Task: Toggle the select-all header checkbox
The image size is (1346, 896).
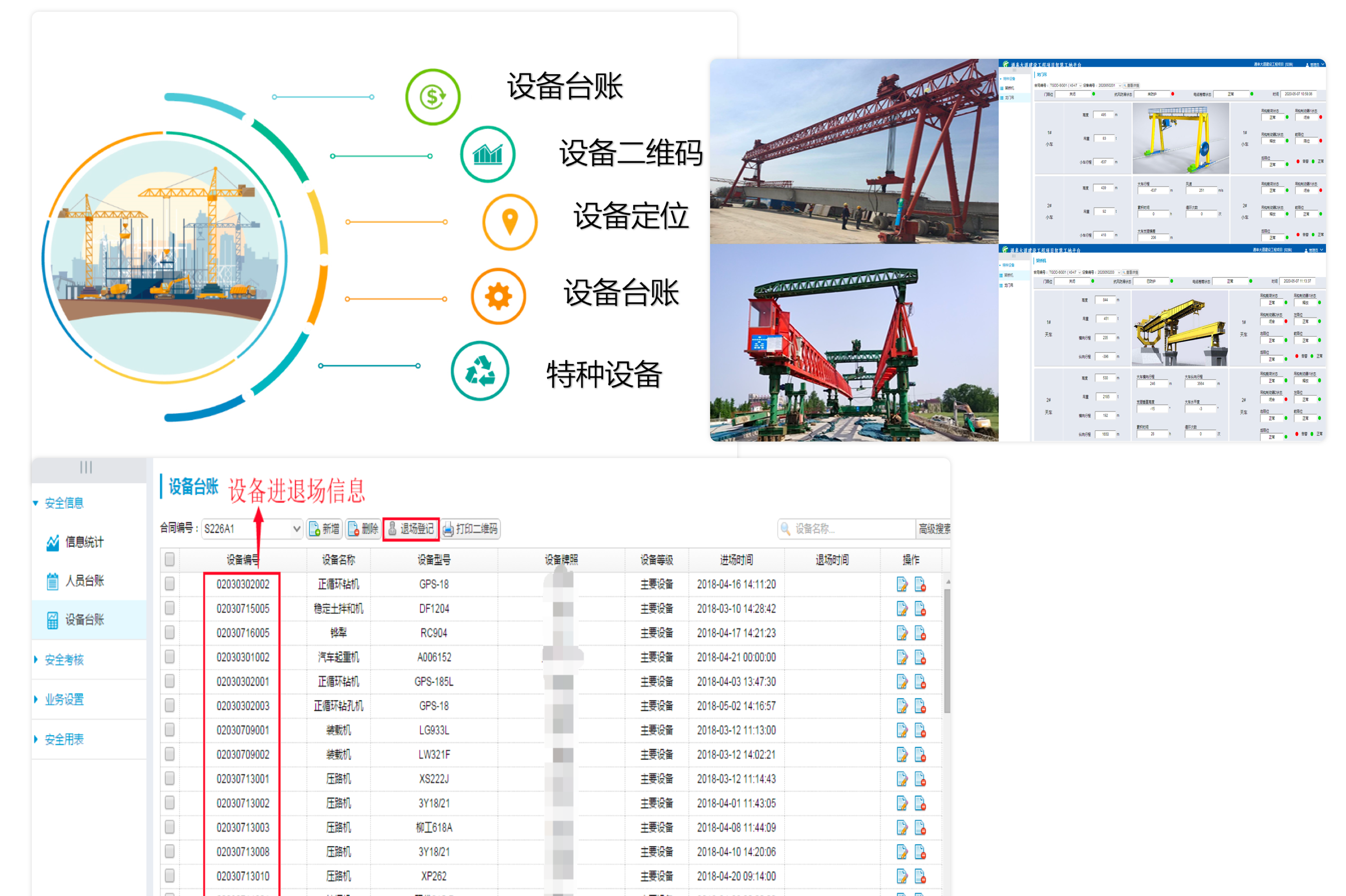Action: (x=170, y=559)
